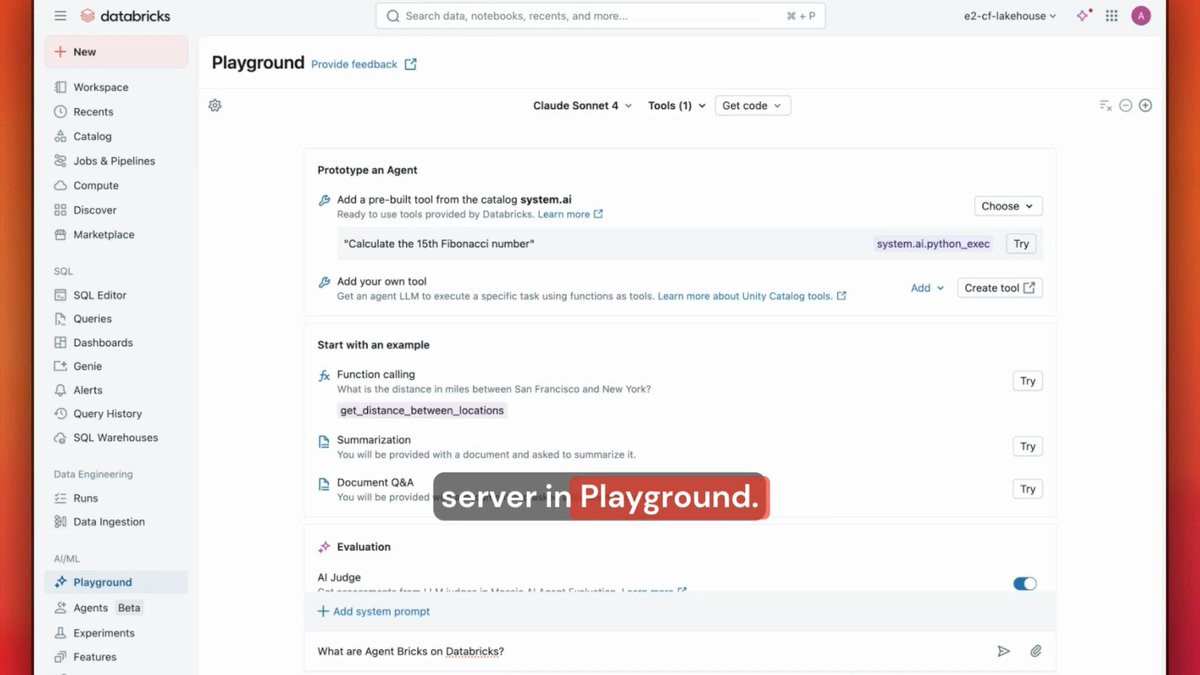Click the New button
The height and width of the screenshot is (675, 1200).
pos(116,52)
